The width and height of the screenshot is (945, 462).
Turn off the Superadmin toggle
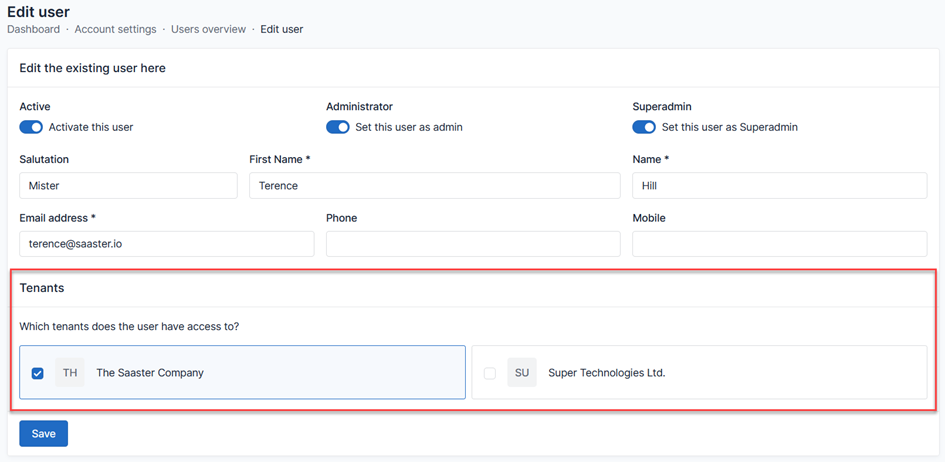(x=644, y=127)
